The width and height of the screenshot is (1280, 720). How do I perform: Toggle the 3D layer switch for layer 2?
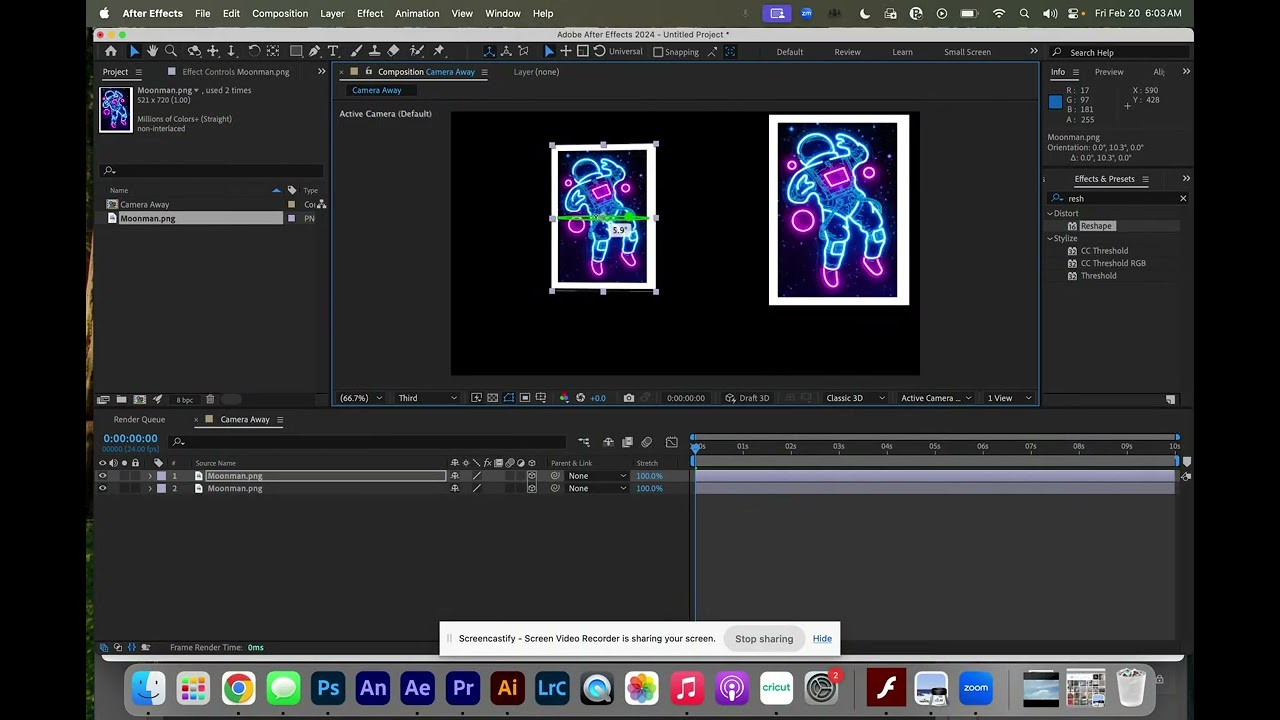click(531, 488)
